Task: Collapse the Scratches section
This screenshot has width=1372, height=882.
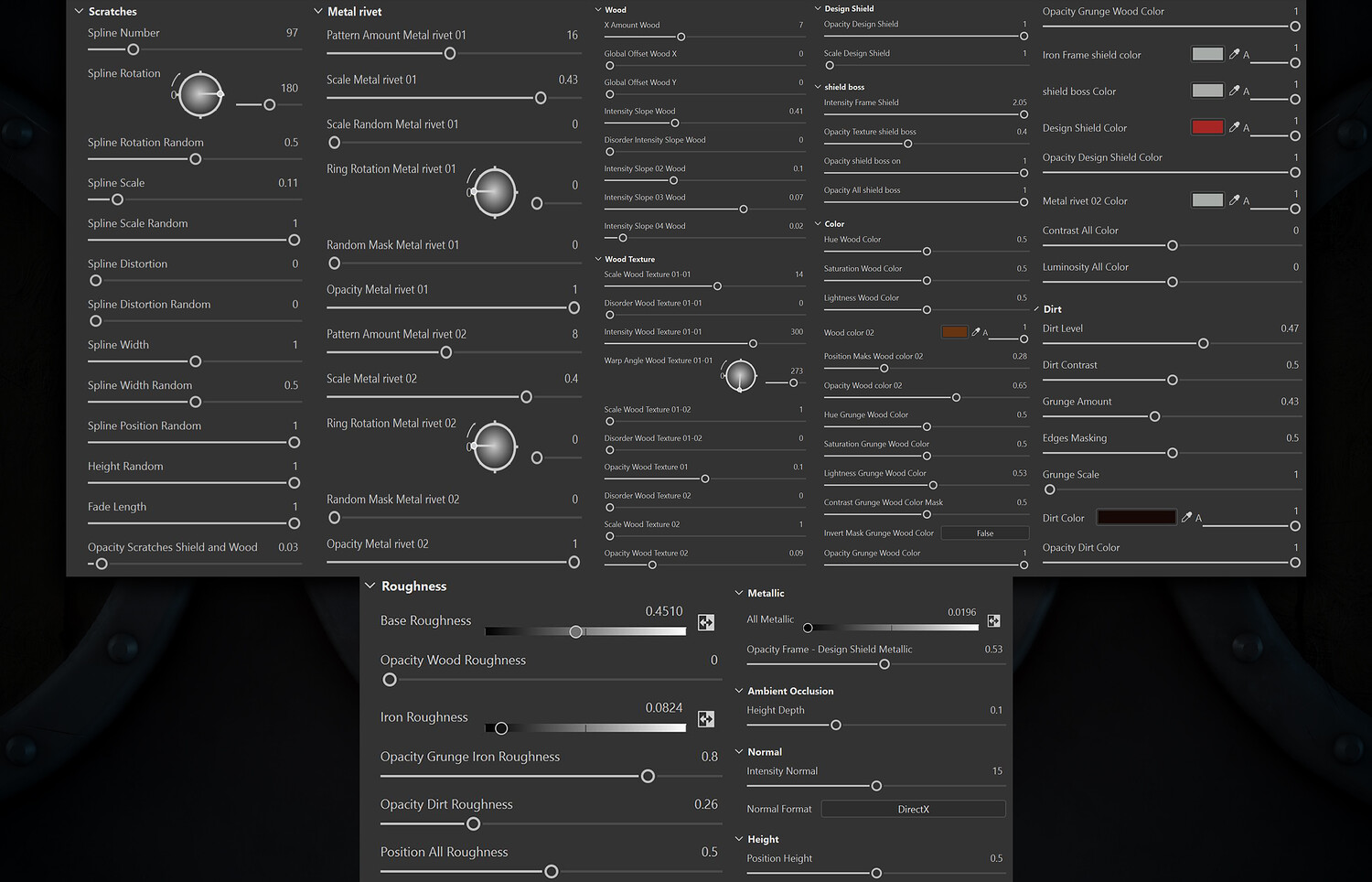Action: (80, 11)
